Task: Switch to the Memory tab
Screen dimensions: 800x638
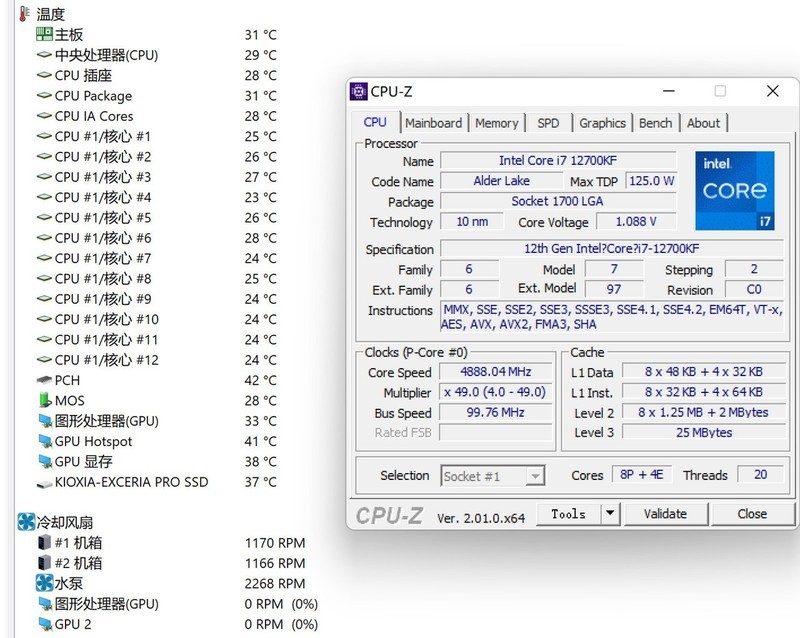Action: coord(496,123)
